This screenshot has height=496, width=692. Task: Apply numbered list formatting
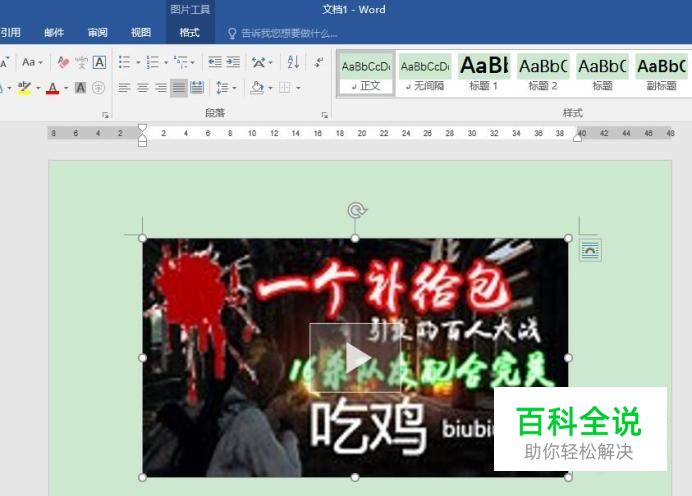pos(153,62)
